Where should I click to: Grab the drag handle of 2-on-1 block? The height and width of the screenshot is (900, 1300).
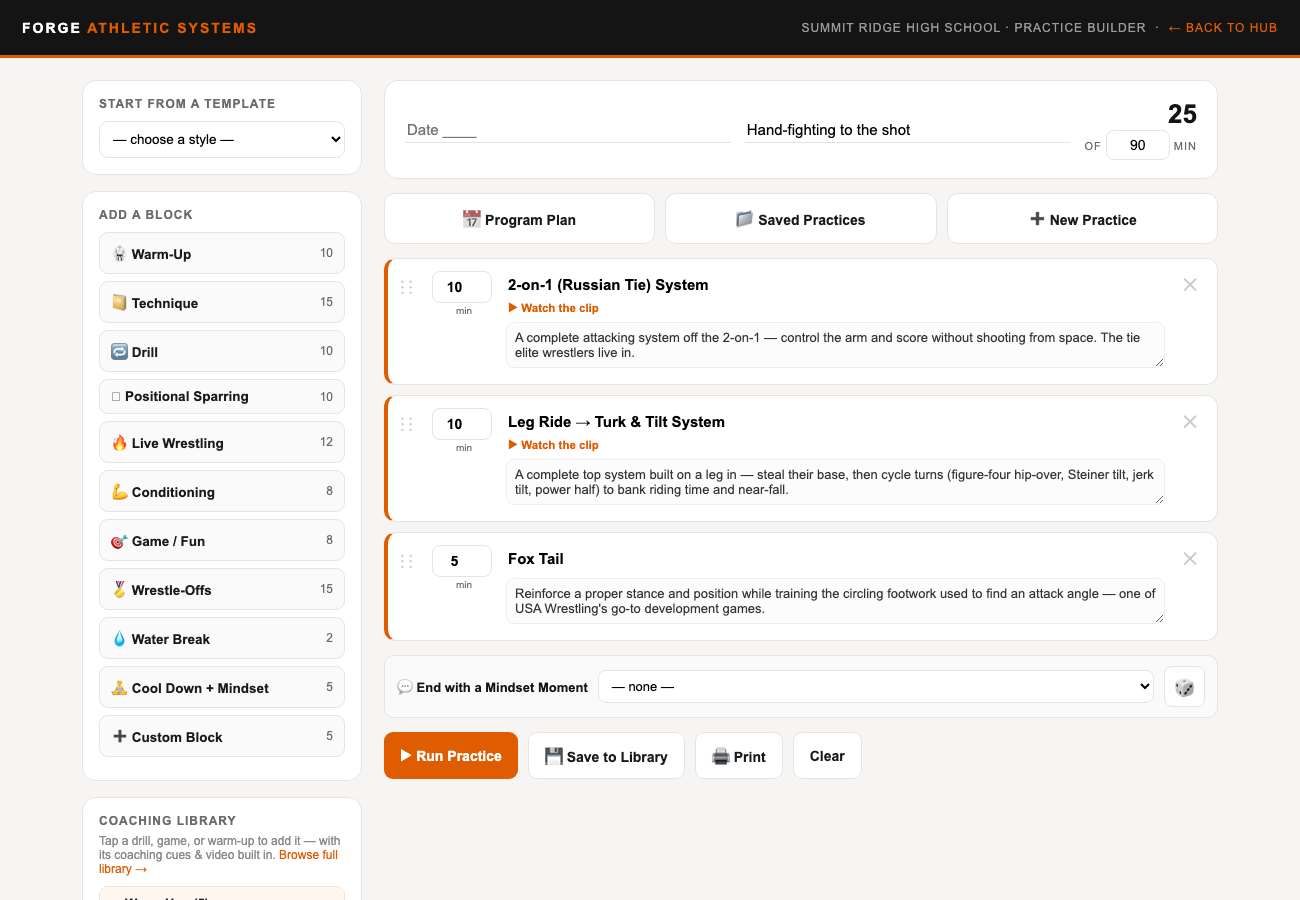click(406, 287)
